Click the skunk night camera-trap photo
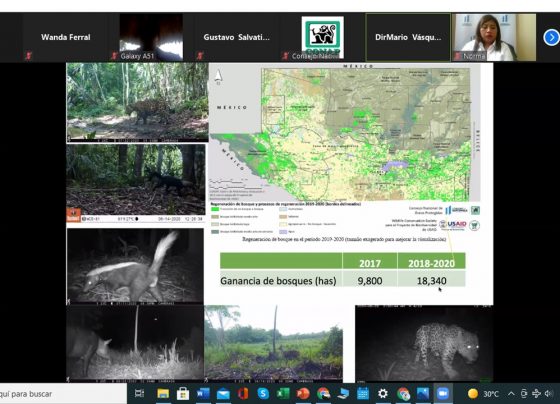The height and width of the screenshot is (404, 560). click(135, 267)
